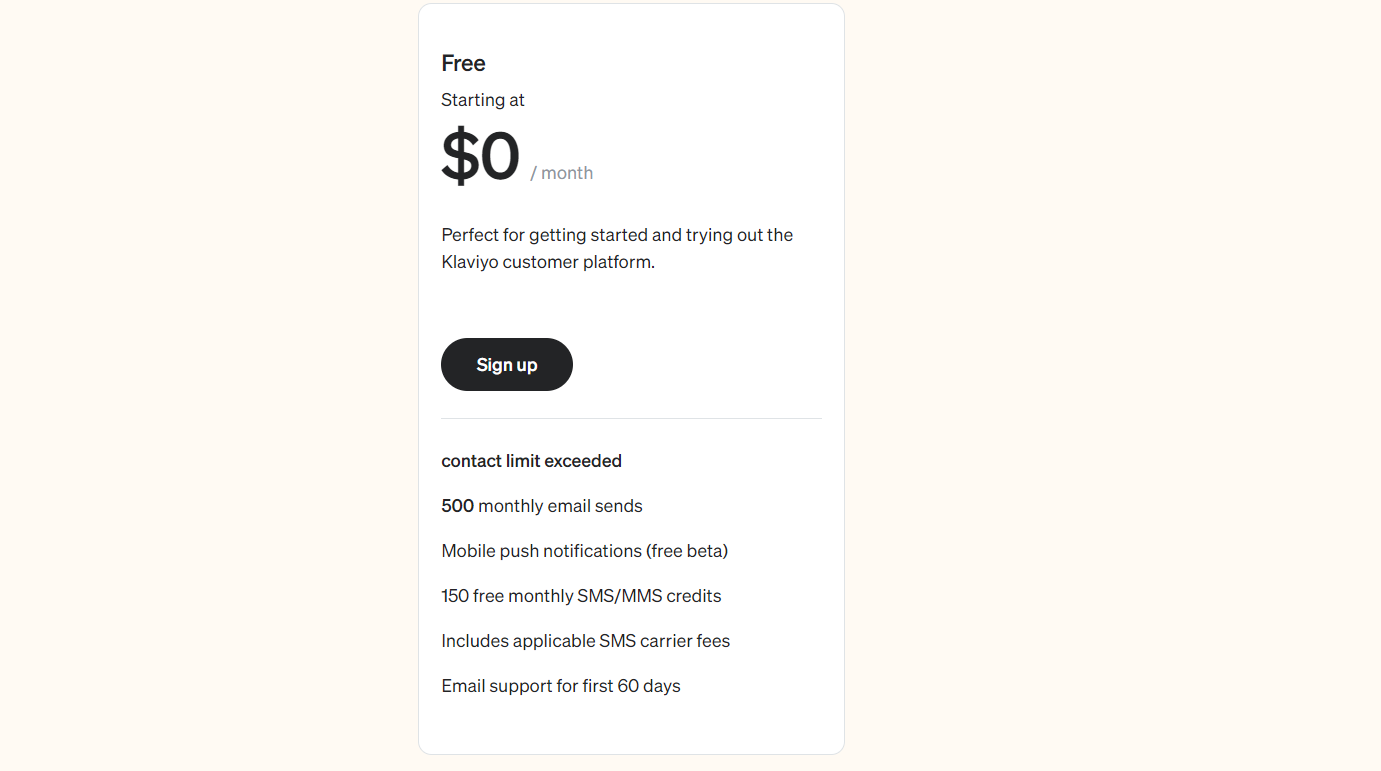Image resolution: width=1381 pixels, height=771 pixels.
Task: Click the Sign up button
Action: pos(507,365)
